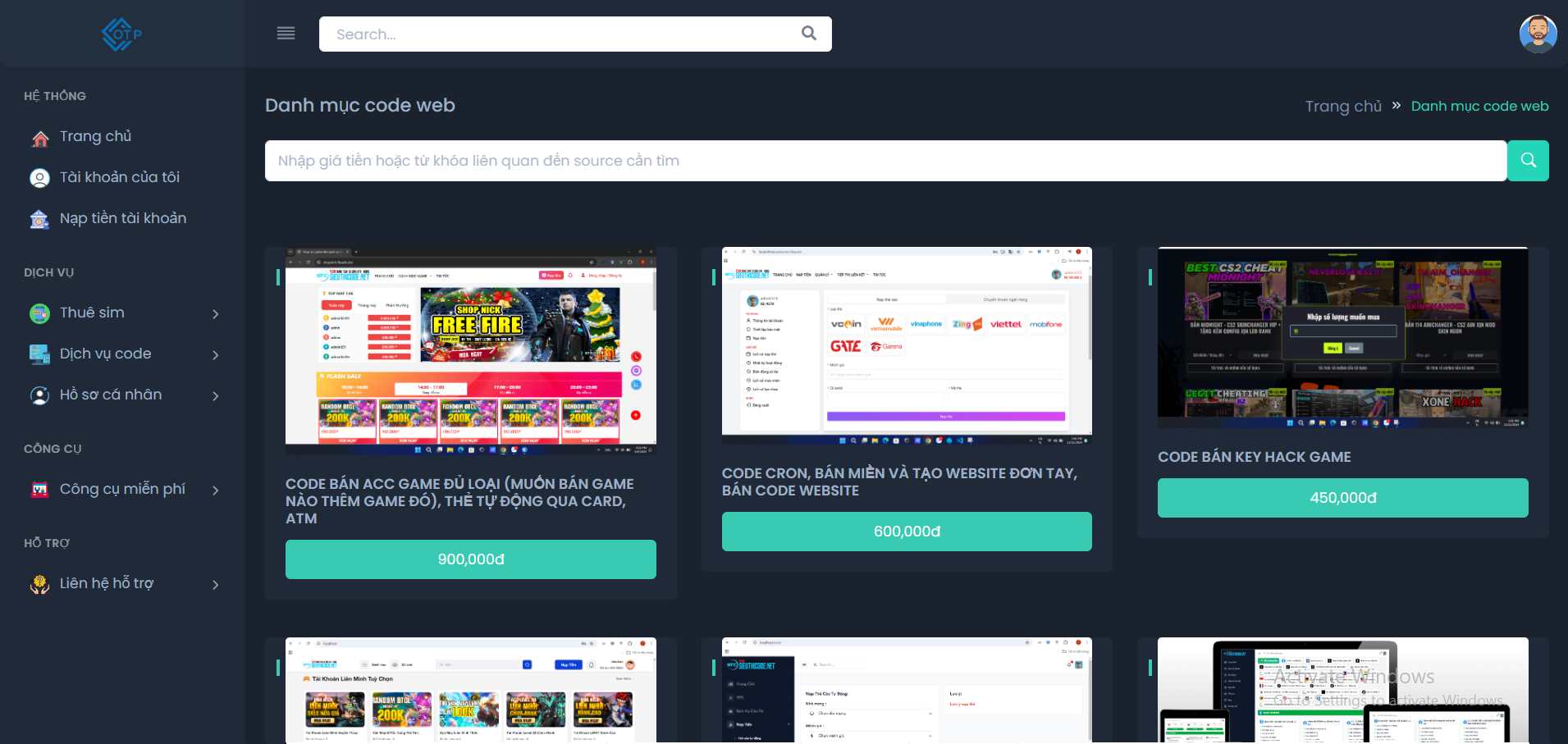
Task: Click the house icon beside Trang chủ
Action: point(39,138)
